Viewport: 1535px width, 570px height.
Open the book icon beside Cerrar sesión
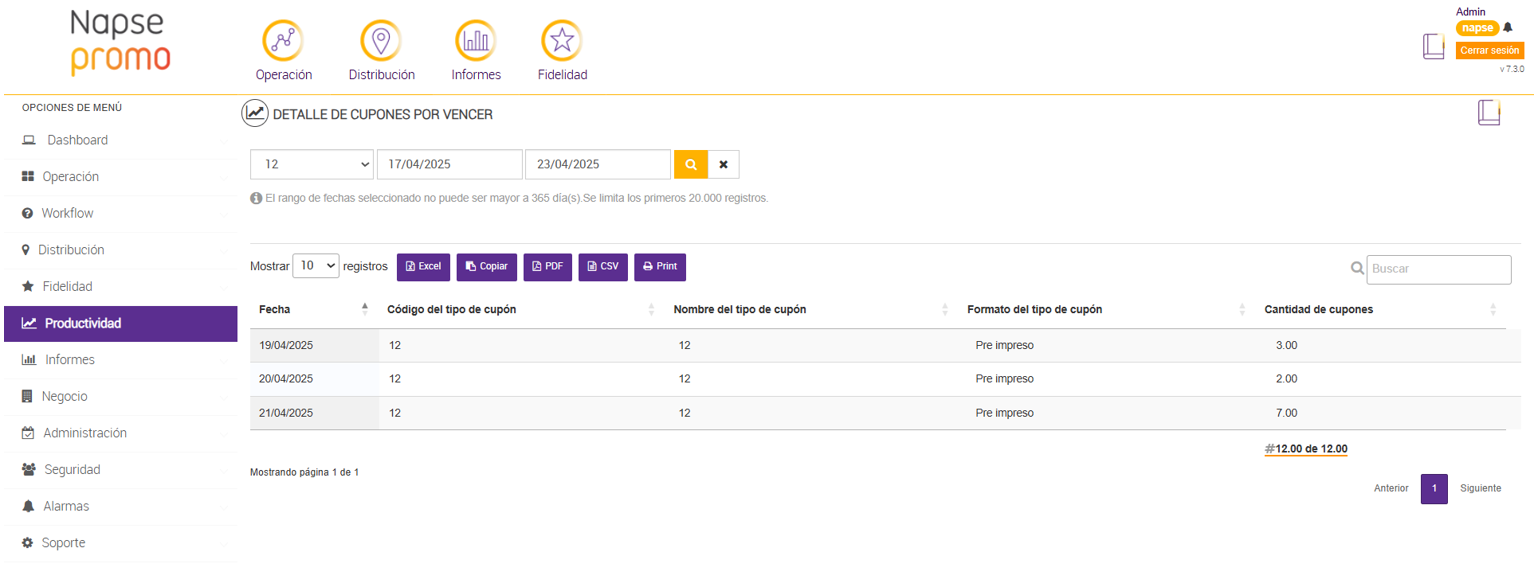pyautogui.click(x=1434, y=47)
